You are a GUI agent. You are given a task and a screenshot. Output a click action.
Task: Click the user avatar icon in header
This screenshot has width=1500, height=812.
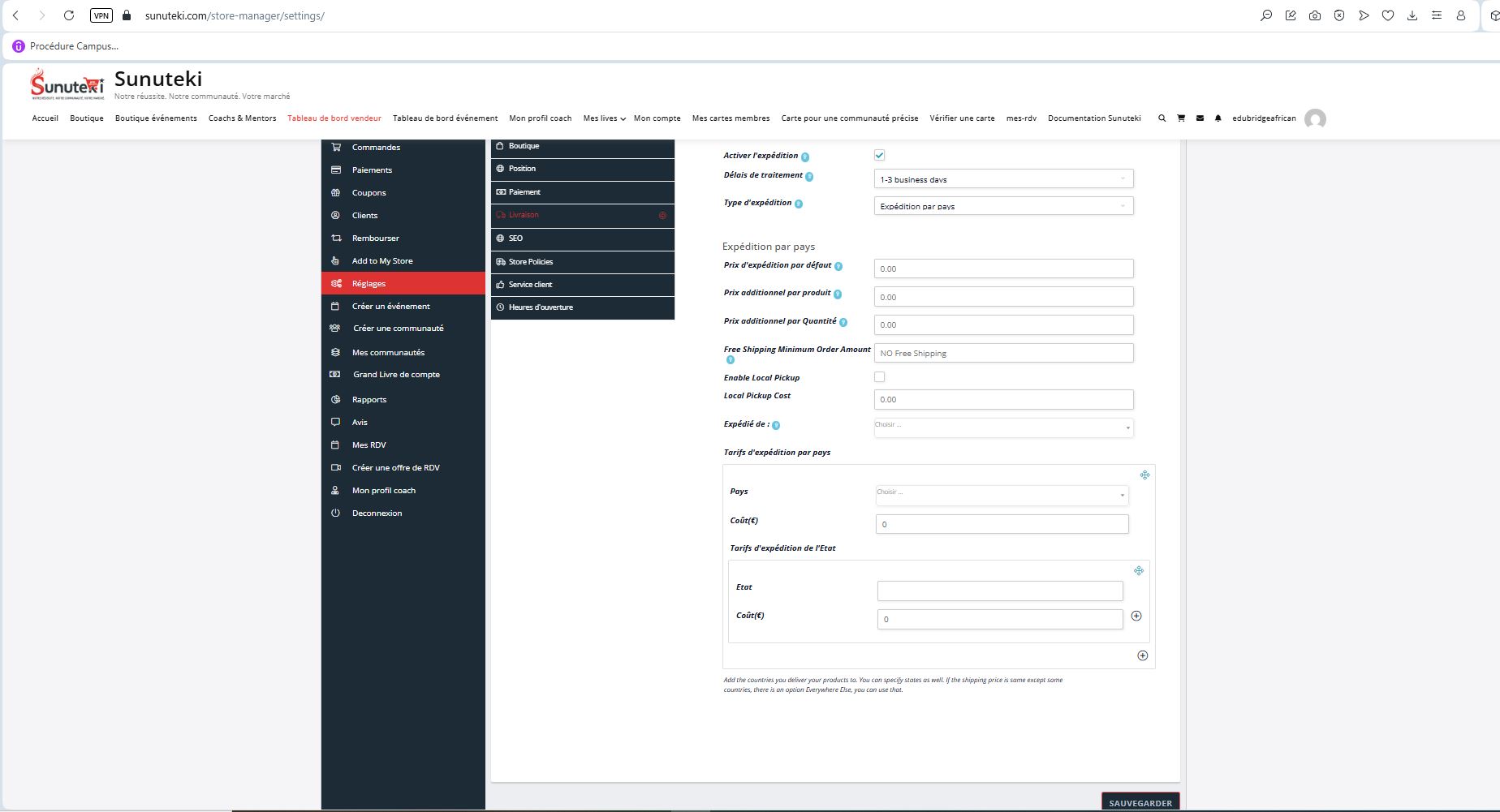pyautogui.click(x=1315, y=119)
